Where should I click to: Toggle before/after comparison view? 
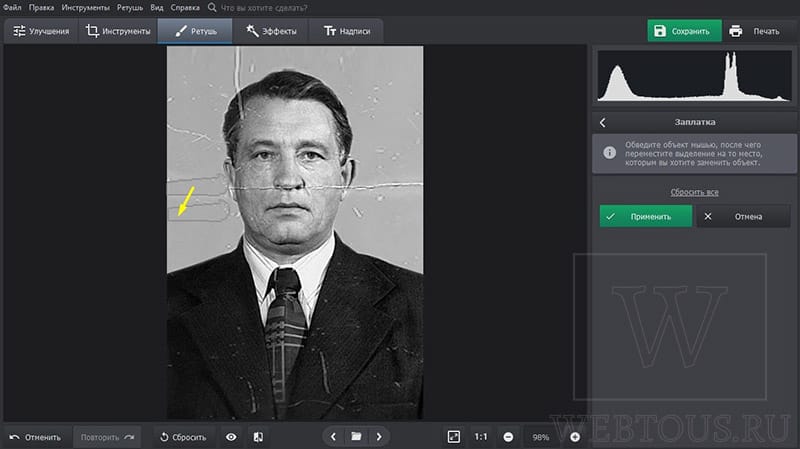[258, 437]
